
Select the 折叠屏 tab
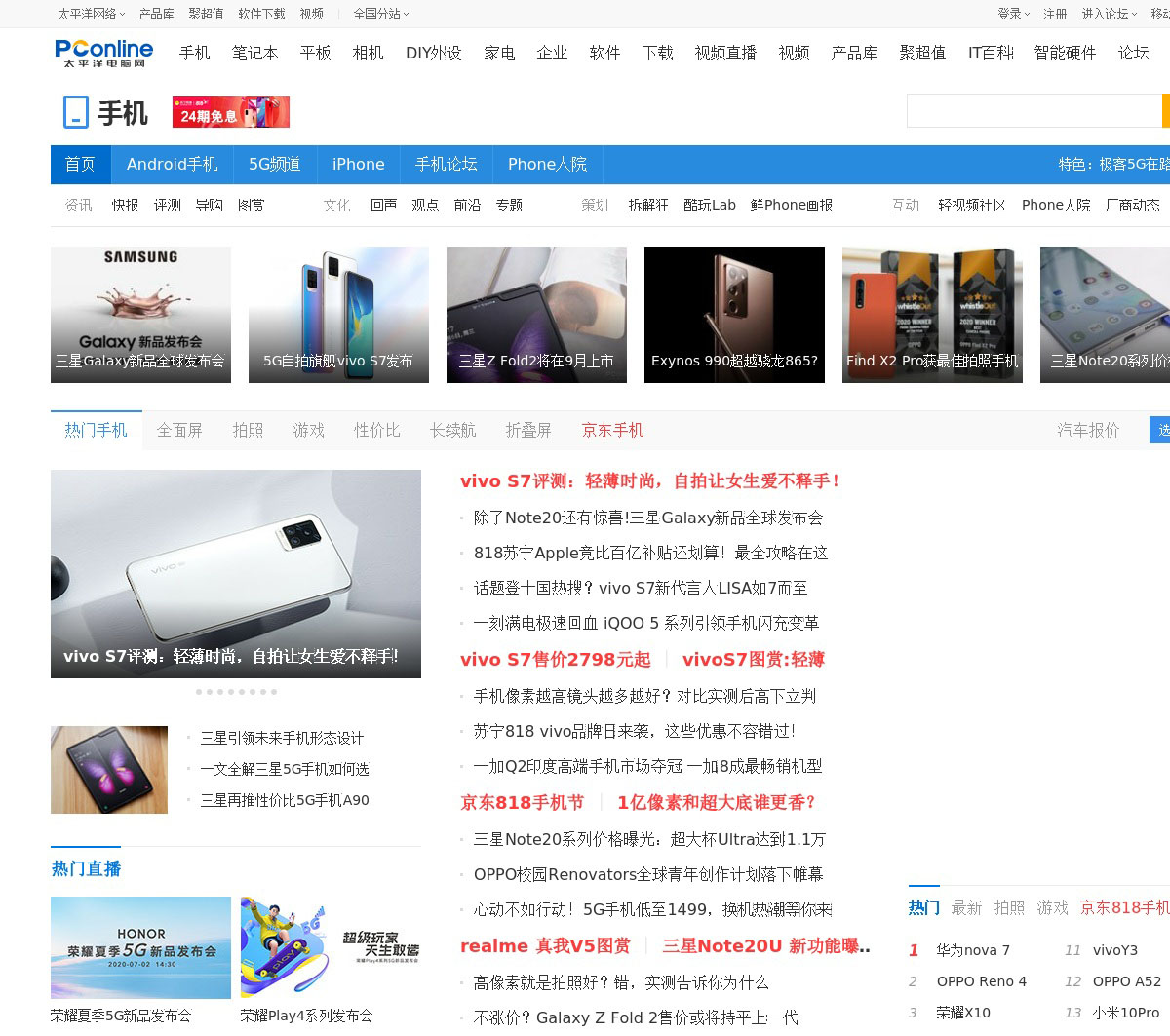click(528, 430)
